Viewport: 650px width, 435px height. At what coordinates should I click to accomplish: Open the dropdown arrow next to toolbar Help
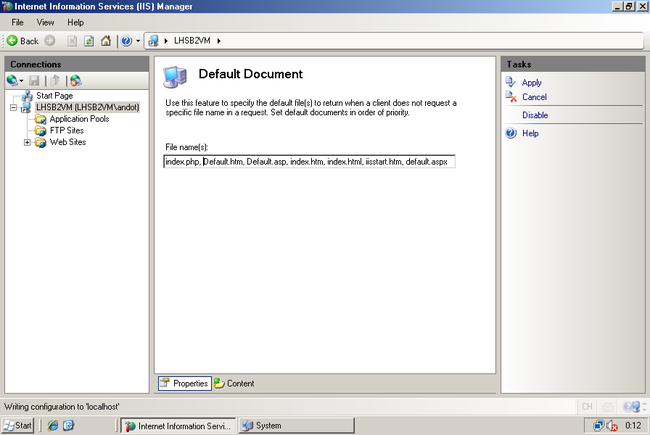coord(138,41)
